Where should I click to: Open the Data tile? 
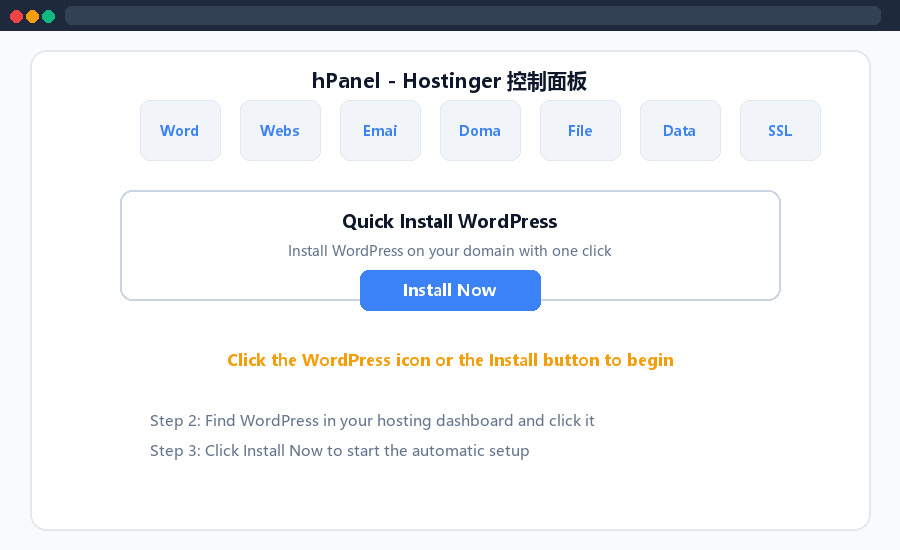coord(680,130)
